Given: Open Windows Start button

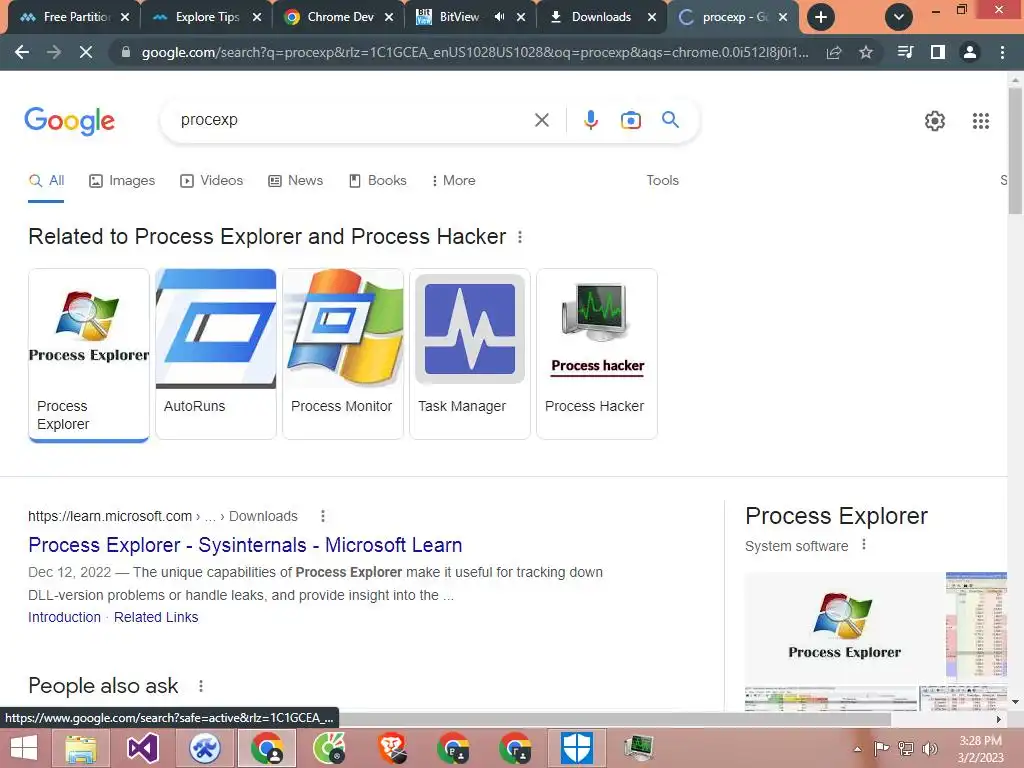Looking at the screenshot, I should coord(24,748).
